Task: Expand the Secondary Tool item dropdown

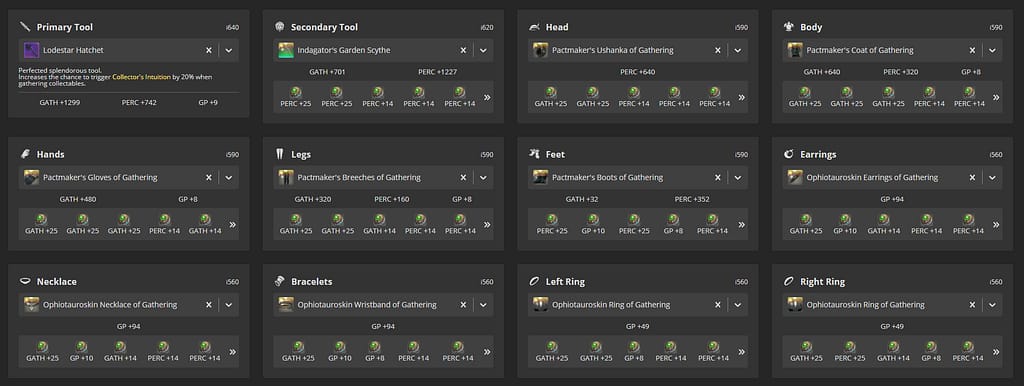Action: 483,50
